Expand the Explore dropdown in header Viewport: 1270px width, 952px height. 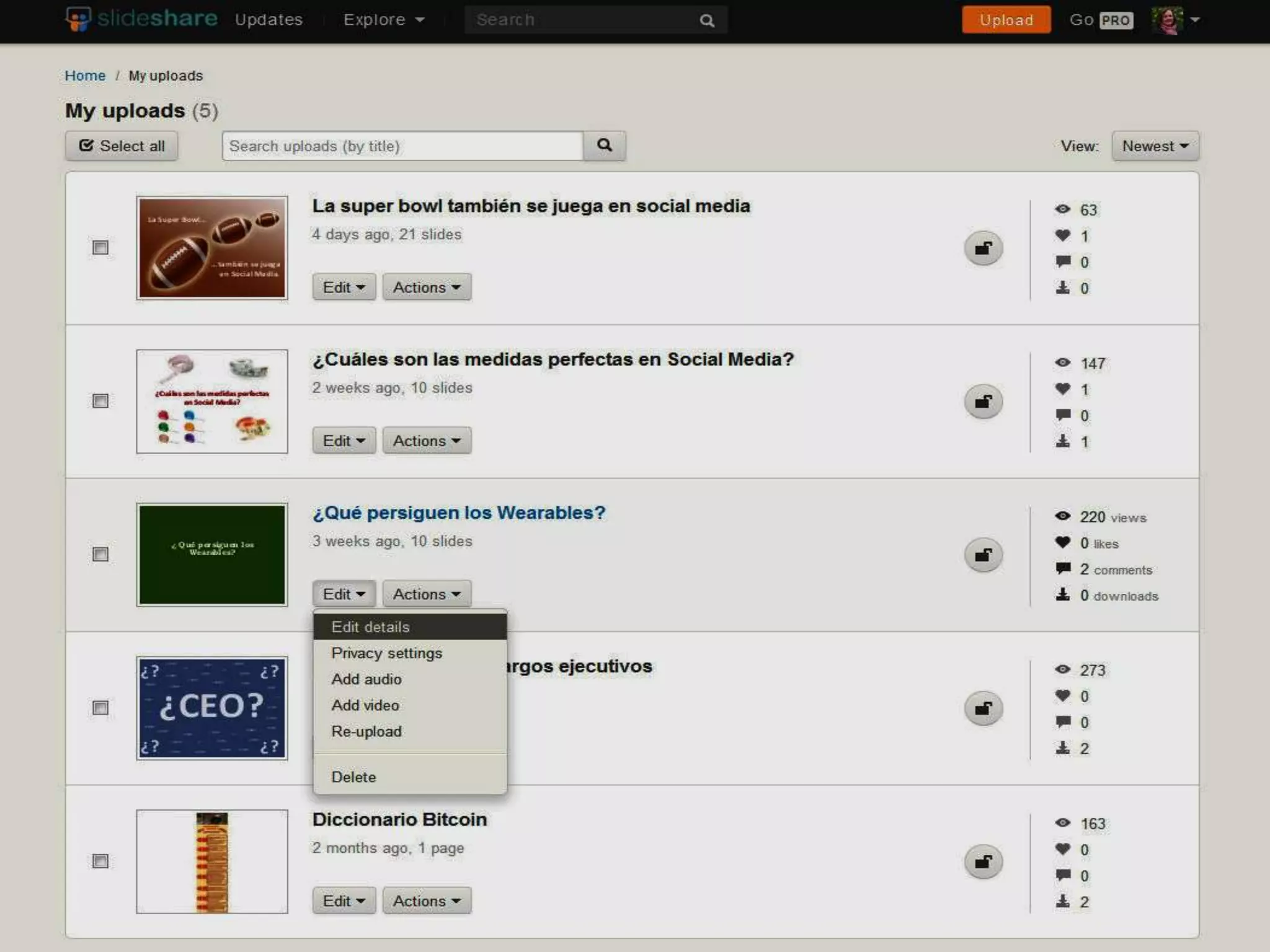coord(384,20)
